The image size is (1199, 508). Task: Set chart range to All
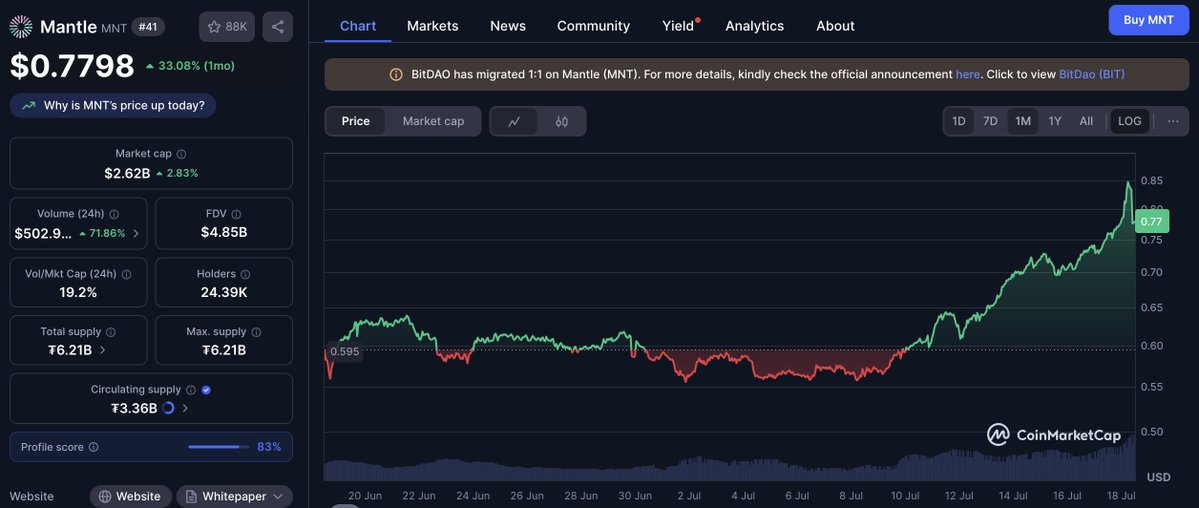click(1086, 121)
